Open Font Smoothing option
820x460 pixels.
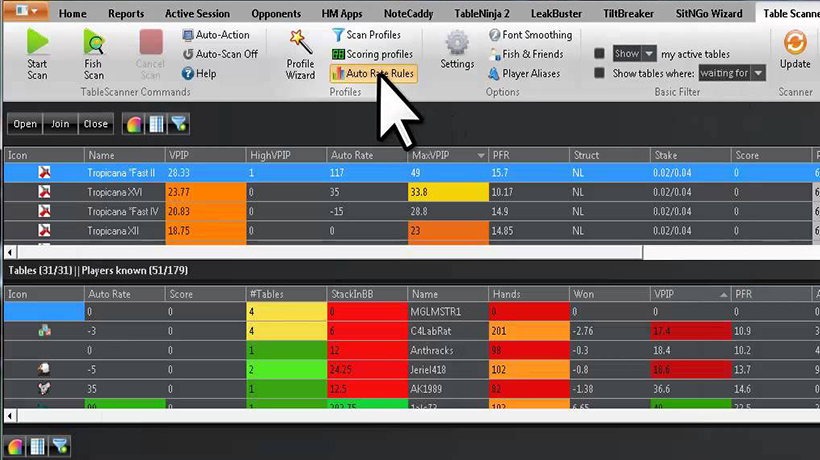(x=530, y=35)
